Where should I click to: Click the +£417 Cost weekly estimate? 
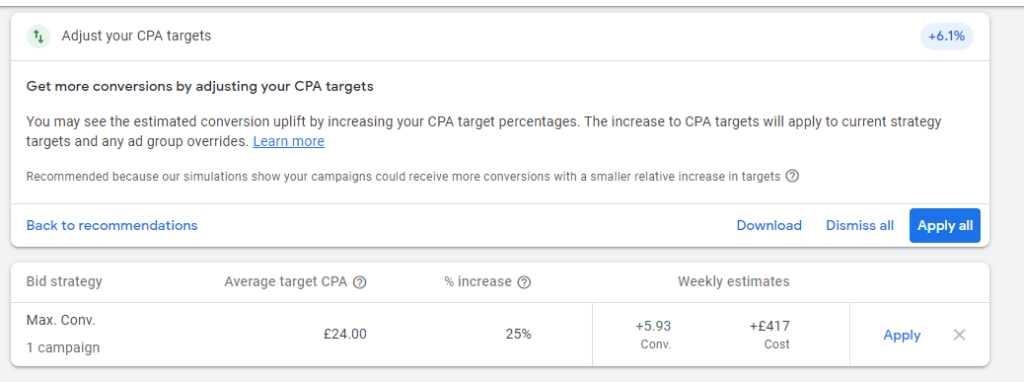tap(769, 334)
